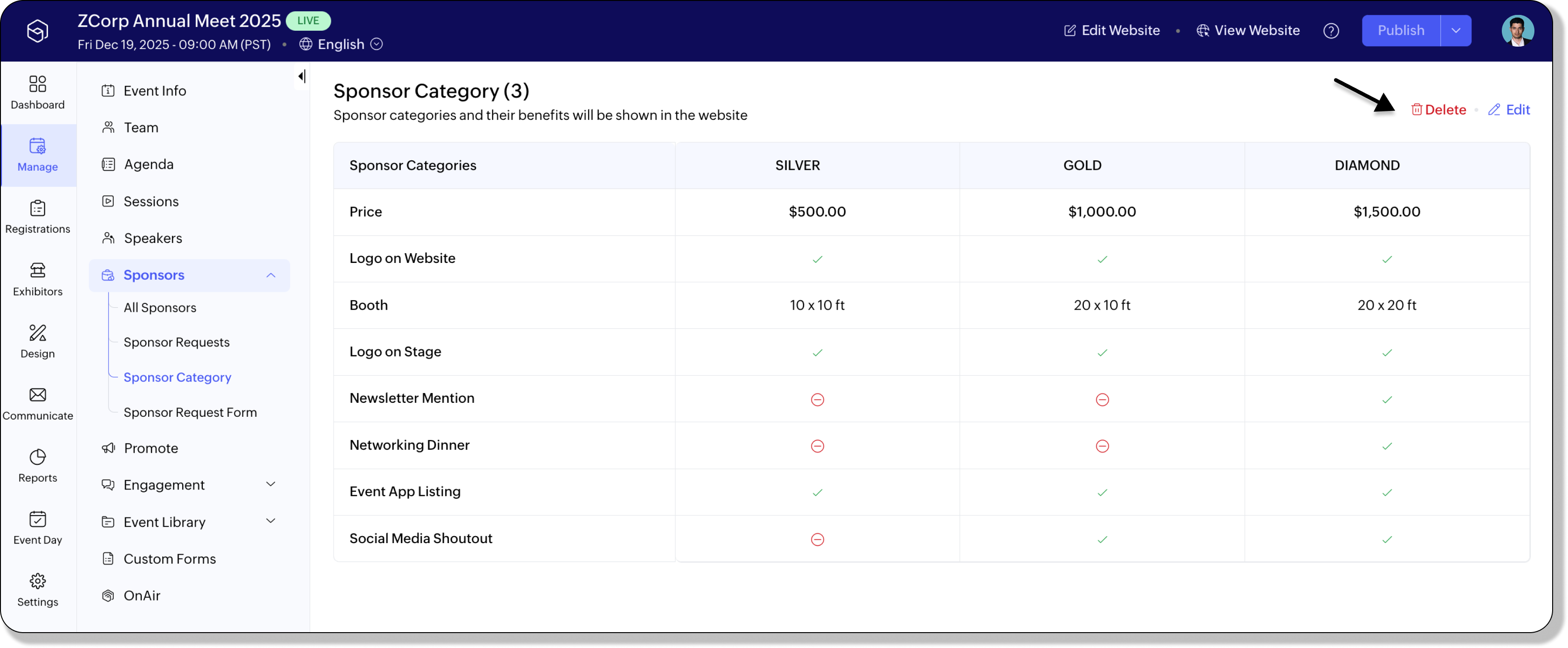Go to Registrations section icon
Image resolution: width=1568 pixels, height=648 pixels.
pos(37,208)
